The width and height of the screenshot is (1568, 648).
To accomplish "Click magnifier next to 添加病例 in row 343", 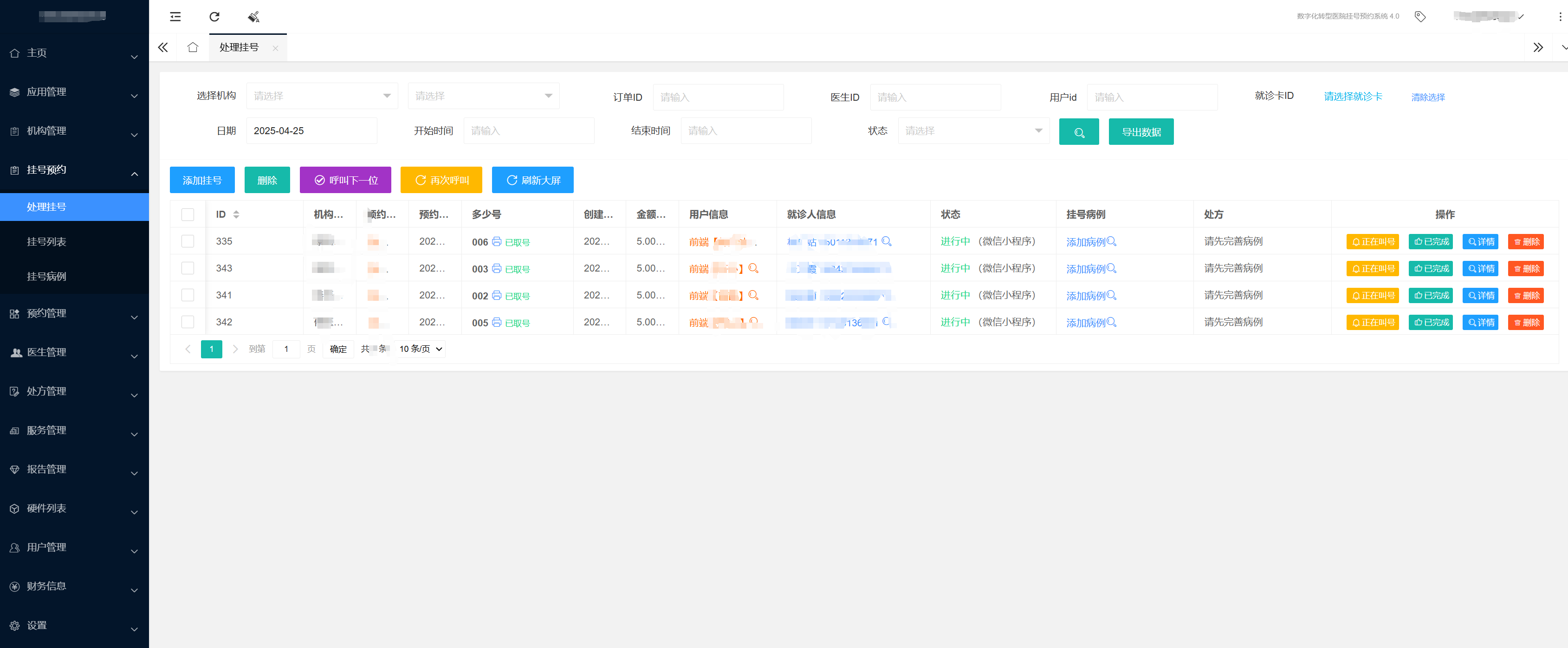I will tap(1111, 268).
